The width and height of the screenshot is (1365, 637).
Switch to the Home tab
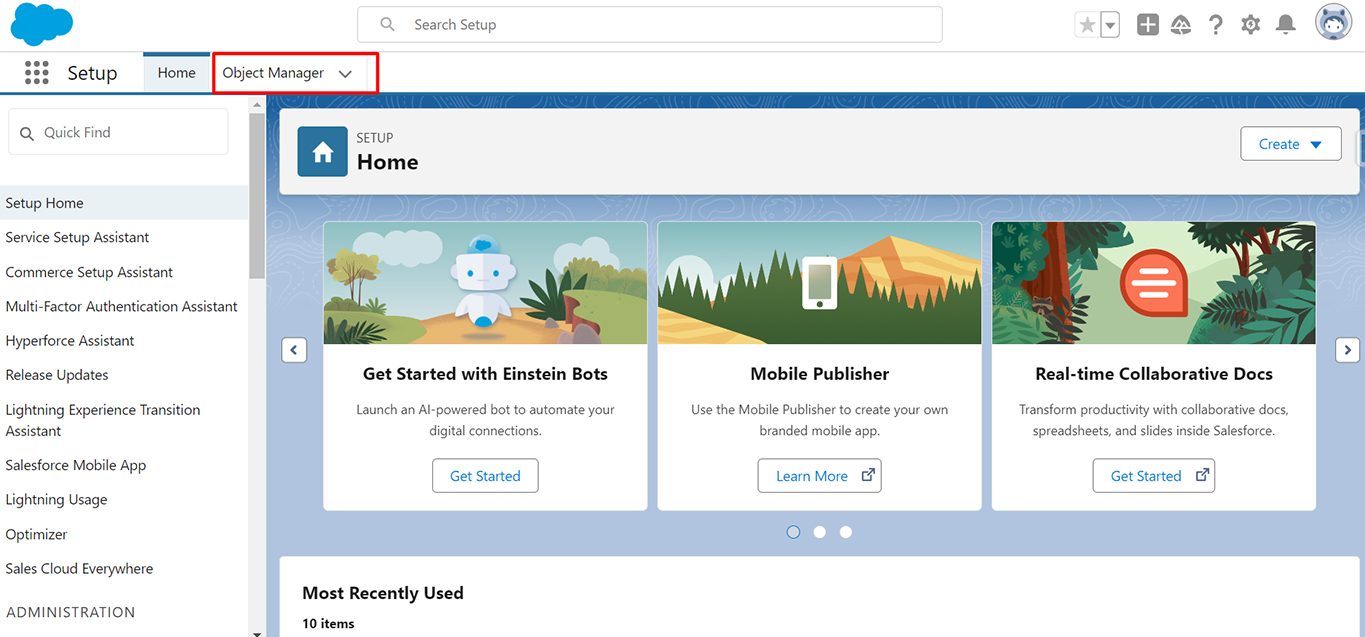(x=176, y=73)
